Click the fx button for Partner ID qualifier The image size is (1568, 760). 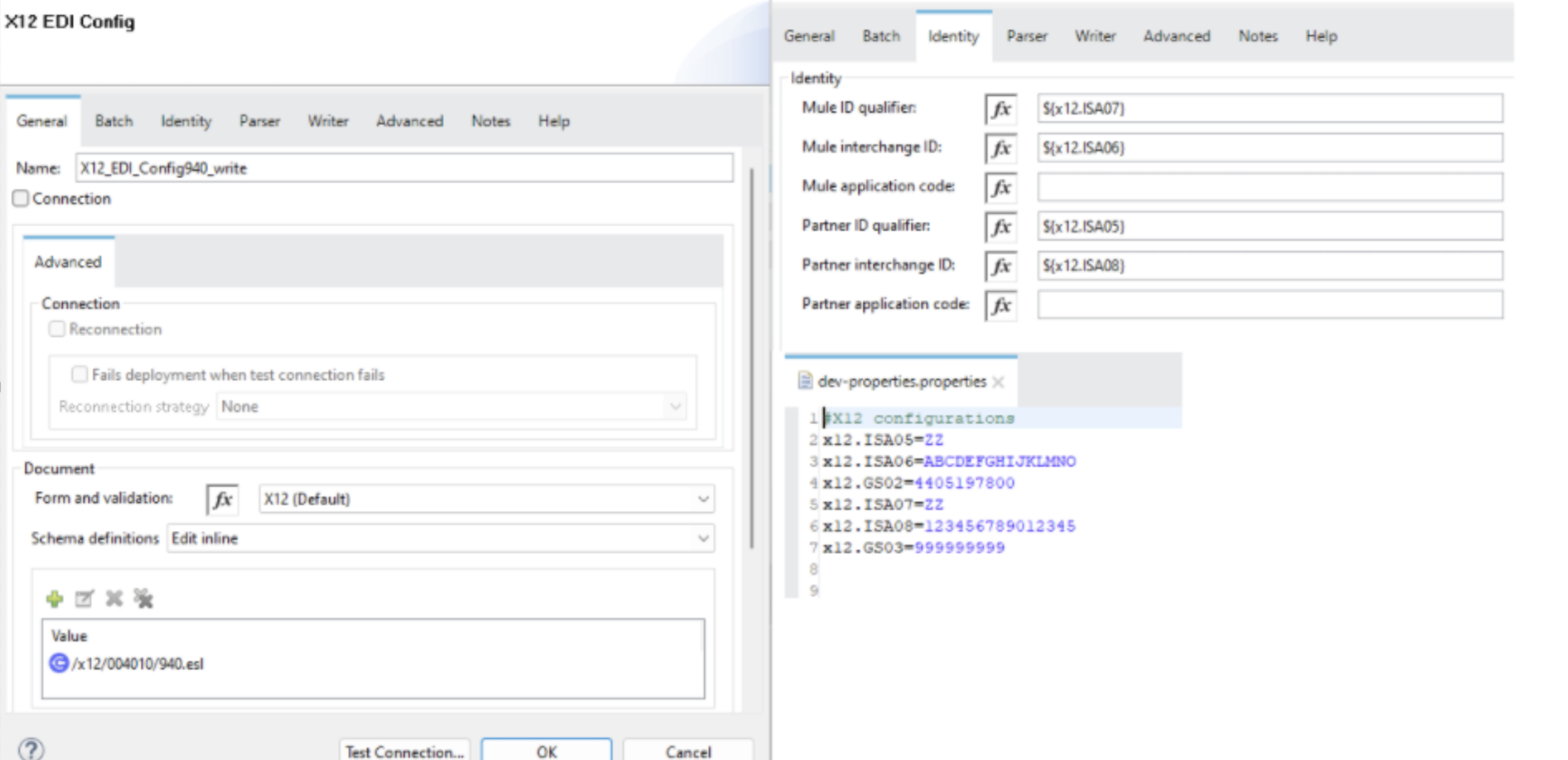coord(1001,227)
